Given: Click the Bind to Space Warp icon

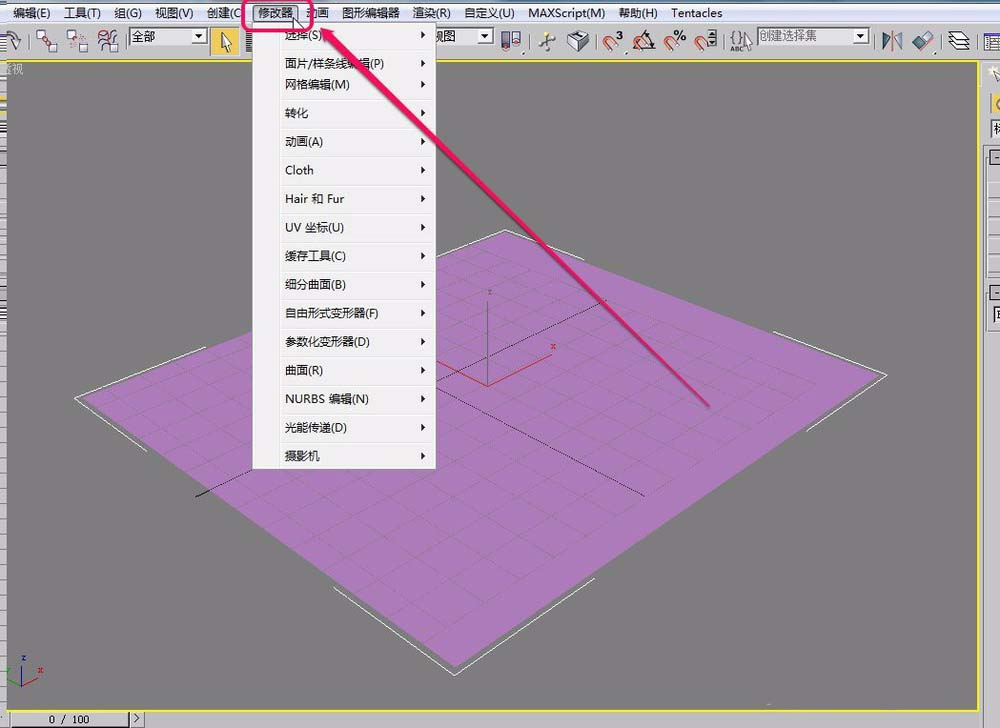Looking at the screenshot, I should pos(108,40).
